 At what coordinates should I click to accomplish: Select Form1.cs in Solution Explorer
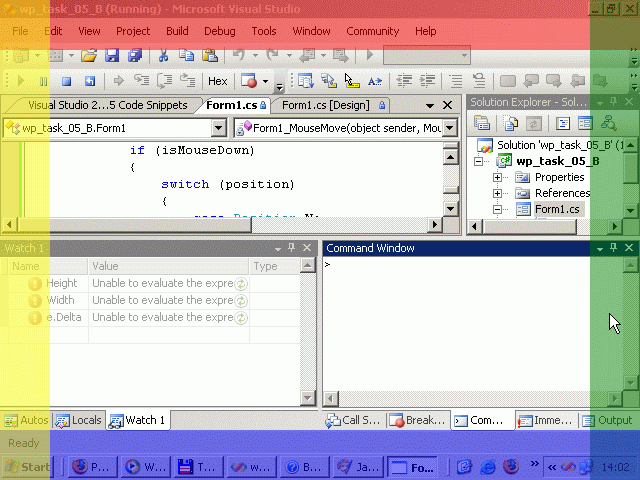pos(557,209)
